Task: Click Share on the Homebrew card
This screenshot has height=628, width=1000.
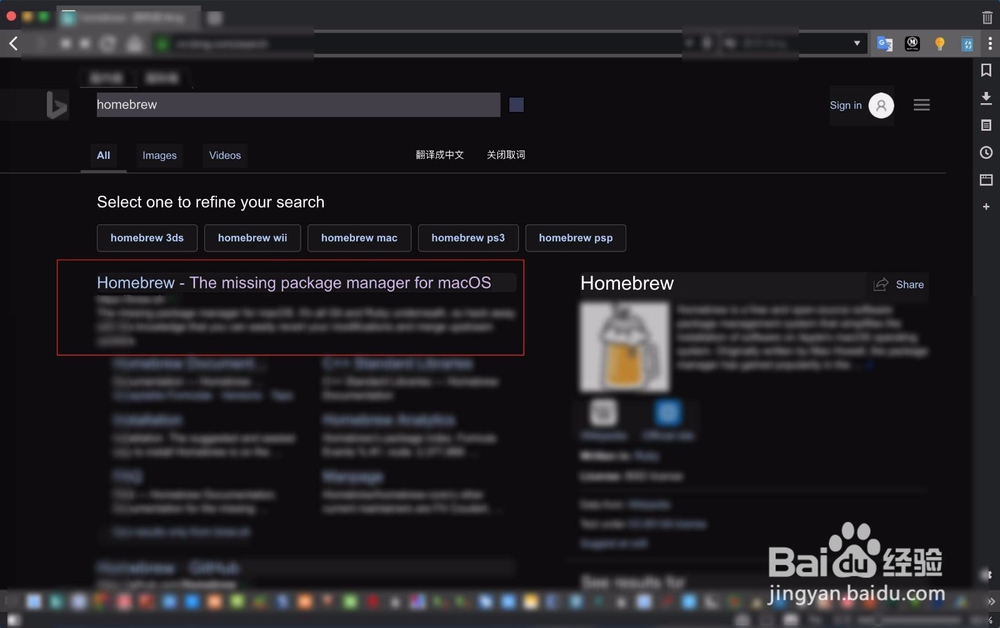Action: coord(909,284)
